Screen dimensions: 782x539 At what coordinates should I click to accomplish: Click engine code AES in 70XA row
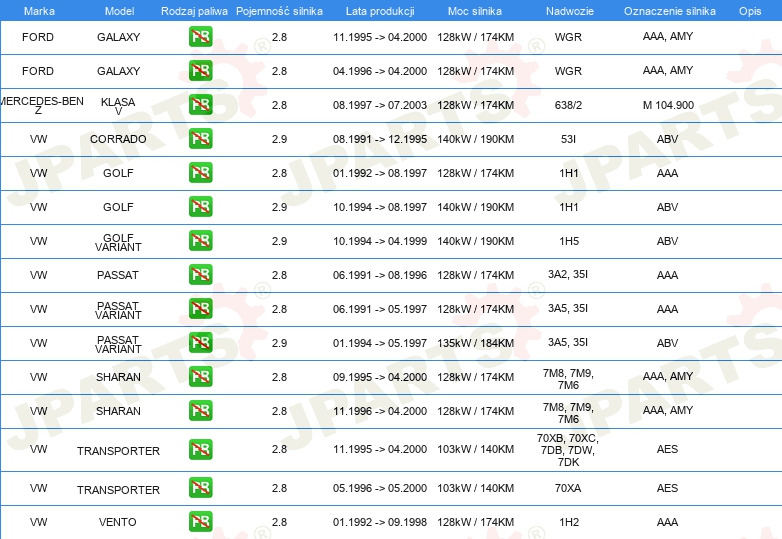tap(667, 488)
